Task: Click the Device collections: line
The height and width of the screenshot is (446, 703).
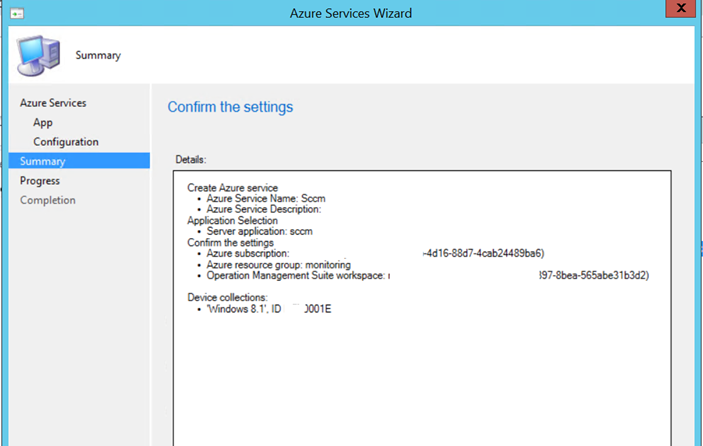Action: [x=227, y=297]
